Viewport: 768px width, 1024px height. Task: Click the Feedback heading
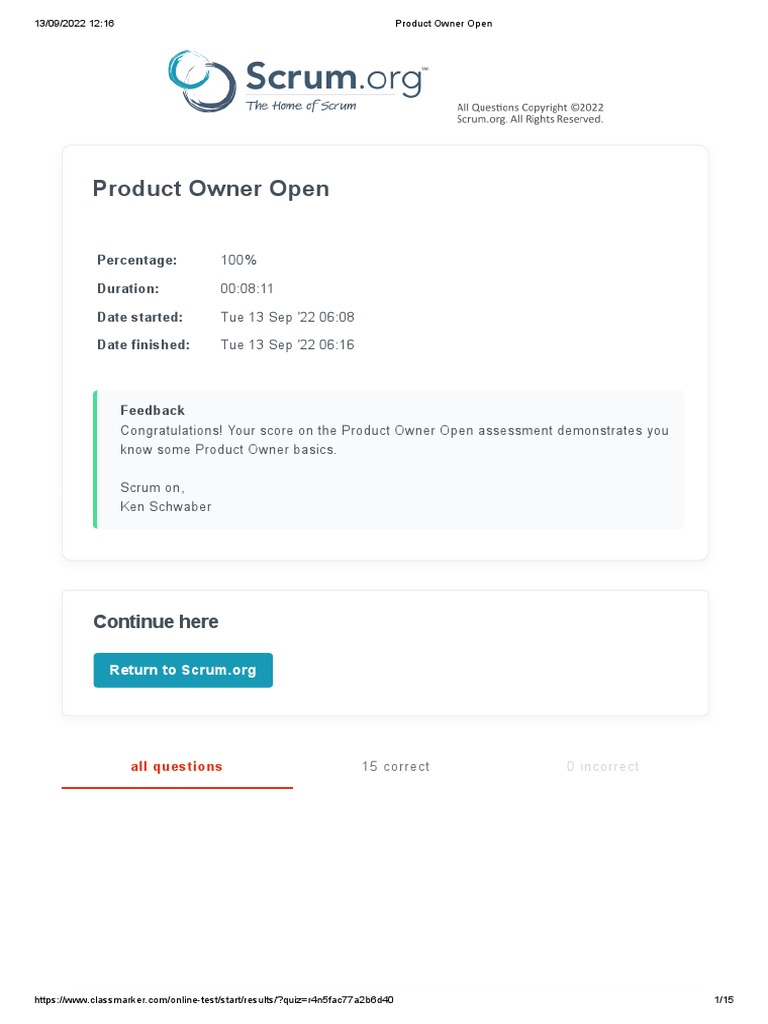[x=153, y=410]
